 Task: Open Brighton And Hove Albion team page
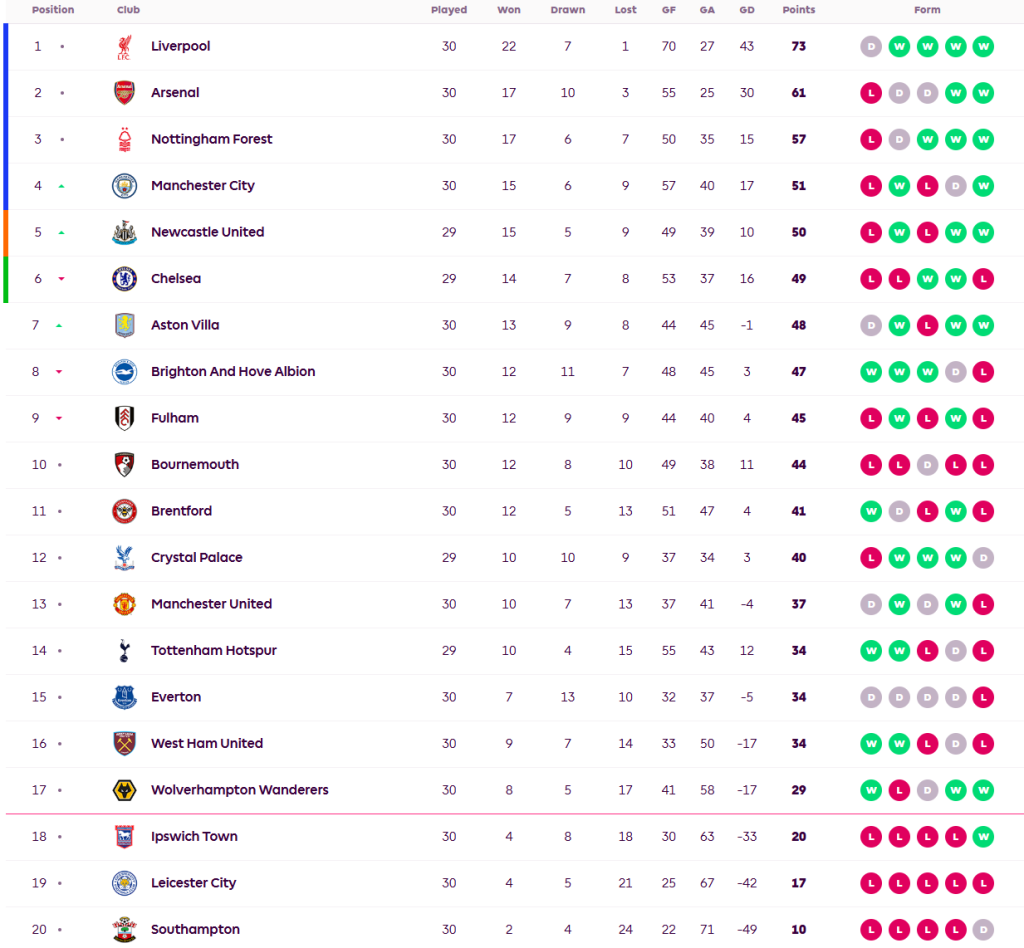232,372
